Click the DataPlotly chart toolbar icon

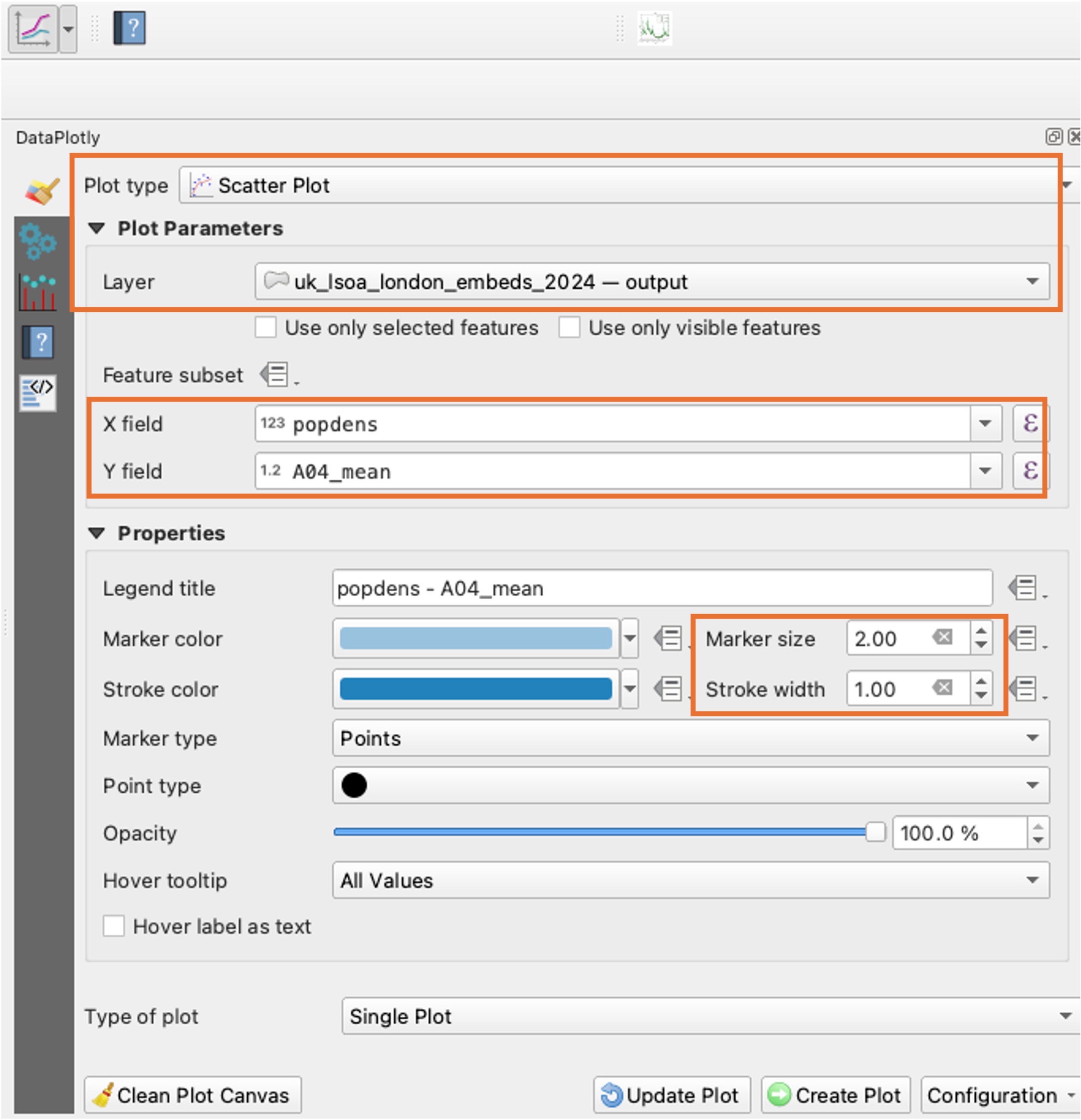[32, 28]
